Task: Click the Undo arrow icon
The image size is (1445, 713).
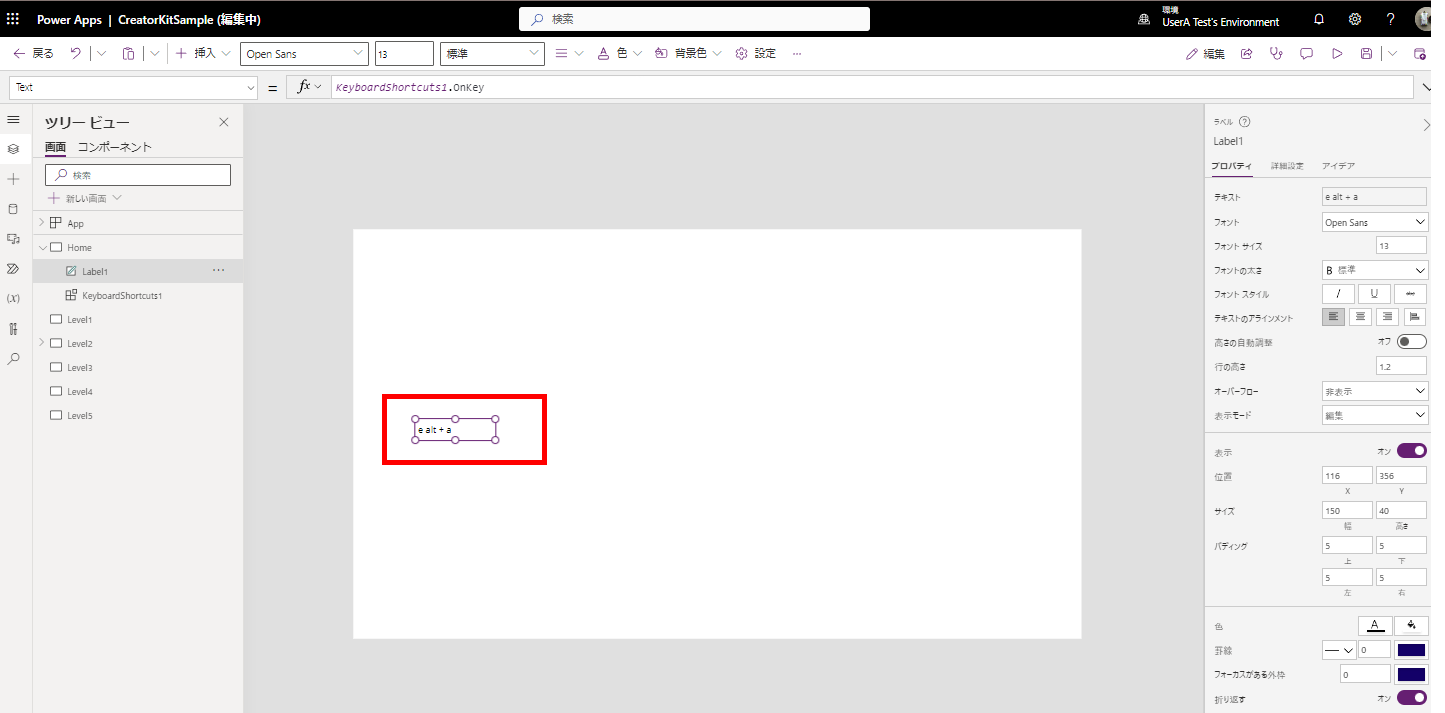Action: tap(76, 54)
